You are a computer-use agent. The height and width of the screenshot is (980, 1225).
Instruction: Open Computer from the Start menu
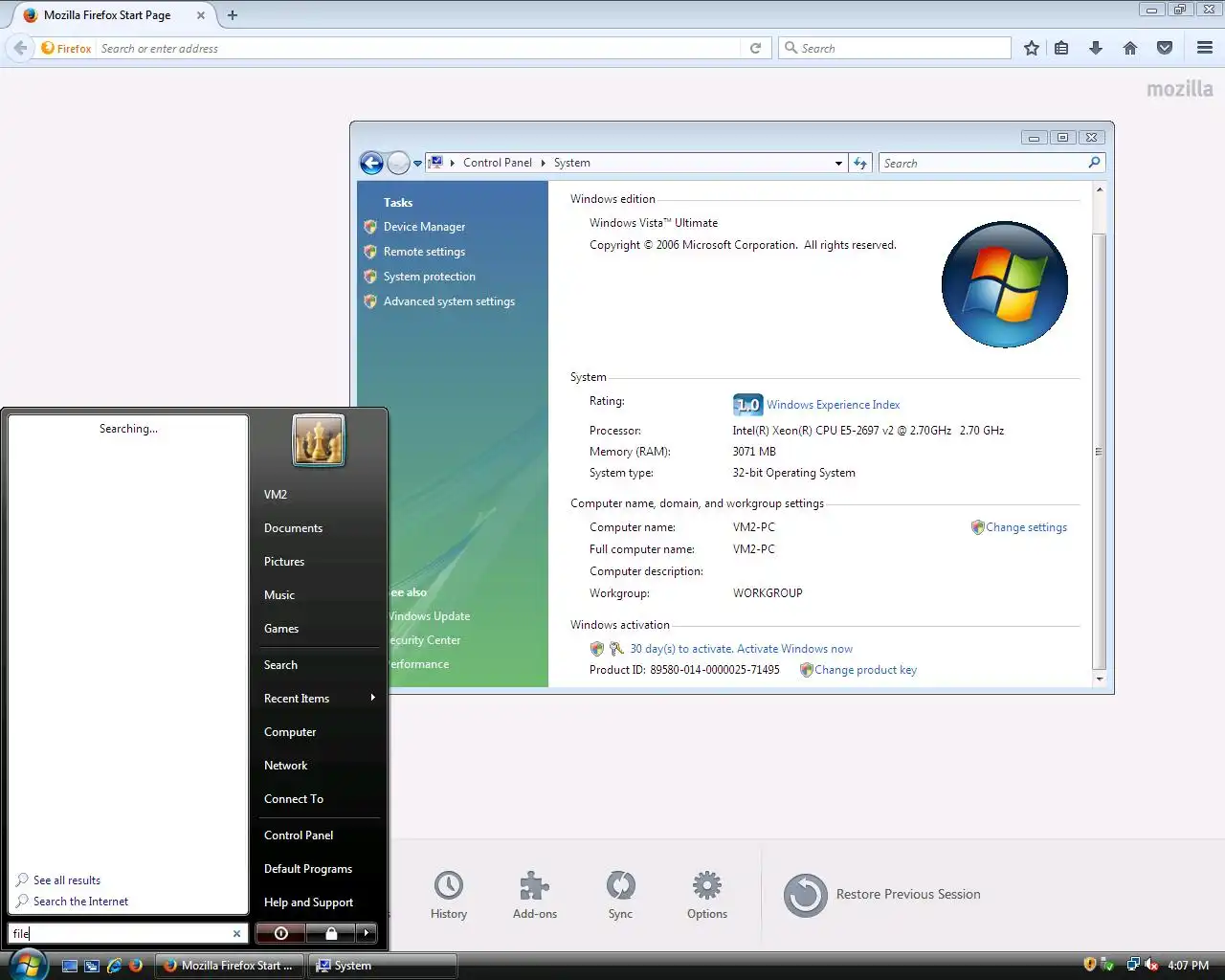tap(290, 732)
